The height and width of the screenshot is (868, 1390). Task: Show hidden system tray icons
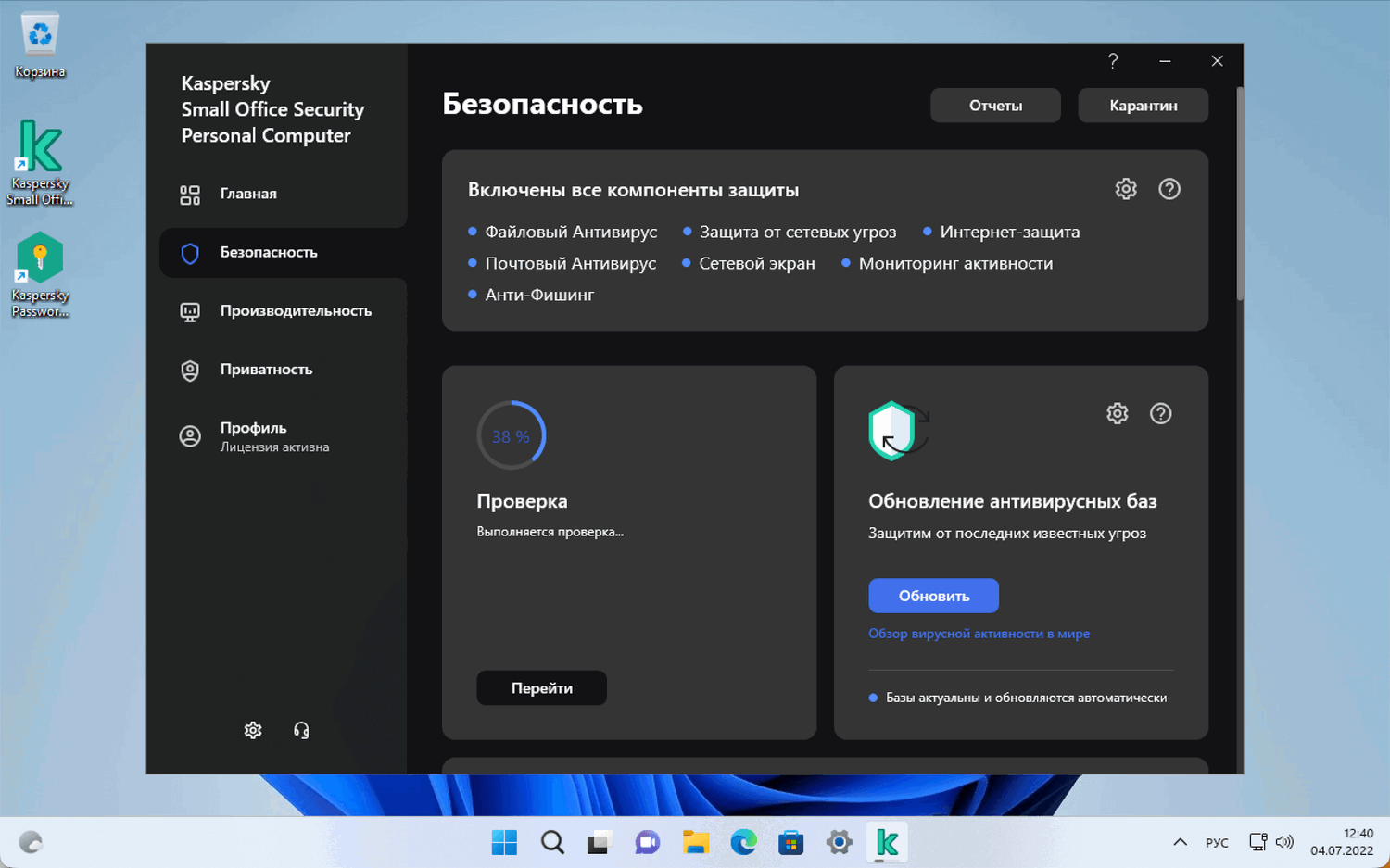tap(1180, 842)
